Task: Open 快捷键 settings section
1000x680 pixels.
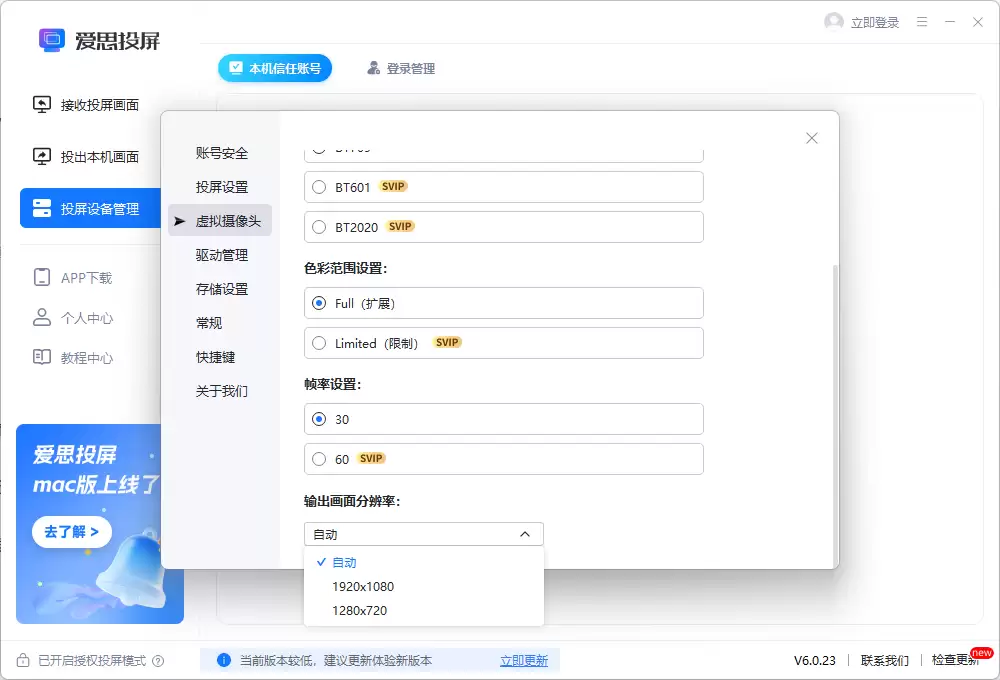Action: coord(215,357)
